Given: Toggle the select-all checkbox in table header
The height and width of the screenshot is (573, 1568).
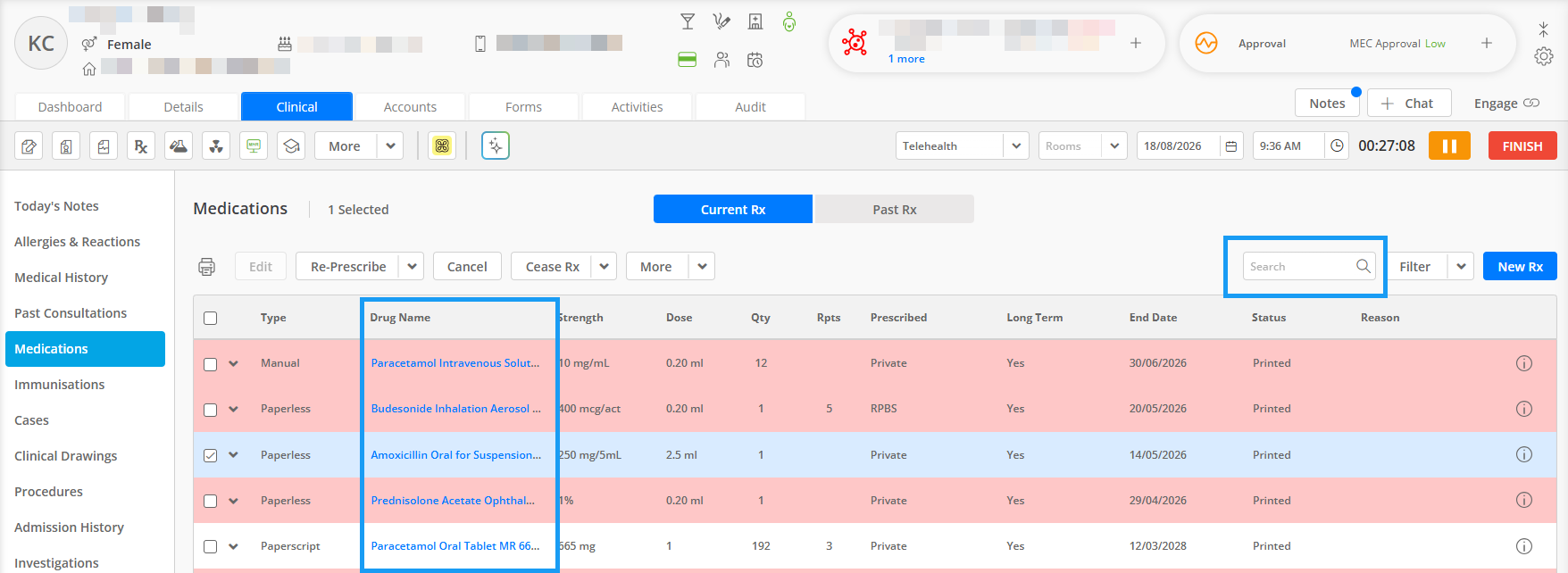Looking at the screenshot, I should (x=211, y=318).
